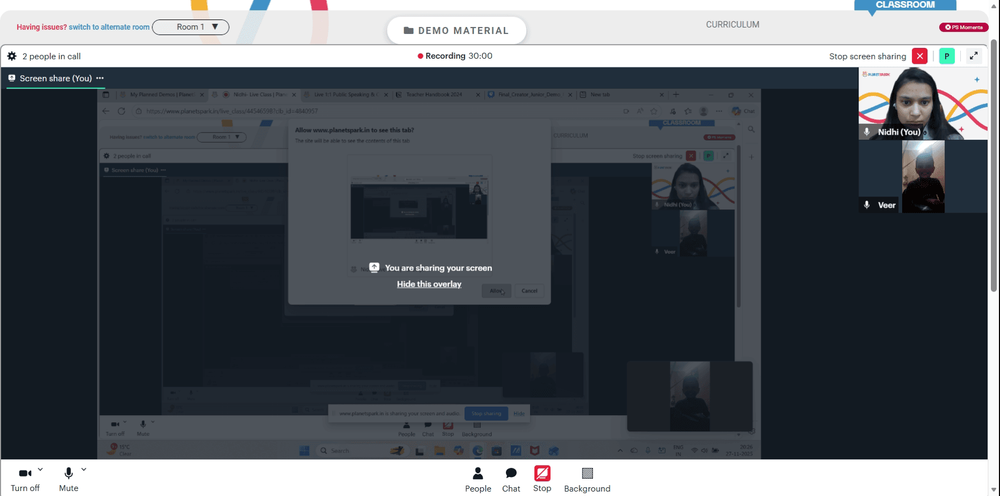The image size is (1000, 496).
Task: Open the People panel
Action: pos(478,480)
